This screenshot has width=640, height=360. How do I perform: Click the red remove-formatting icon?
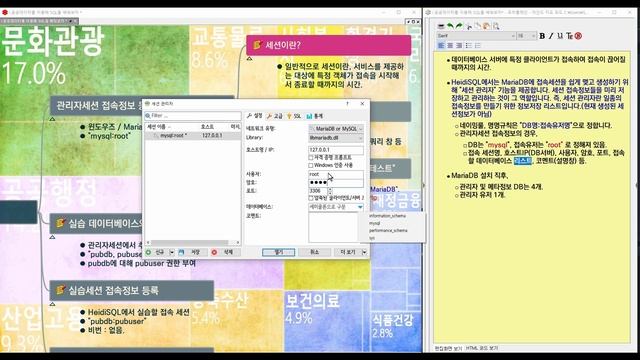coord(578,36)
